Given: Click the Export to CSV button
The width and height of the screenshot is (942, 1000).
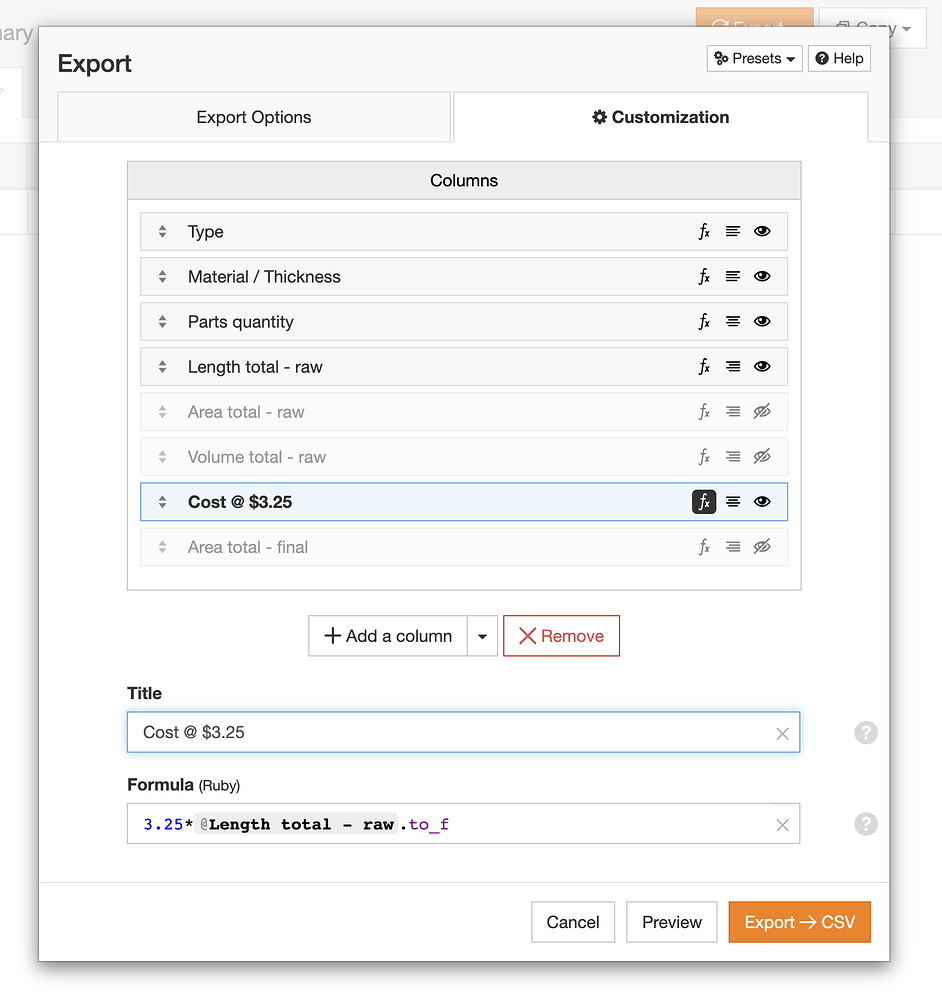Looking at the screenshot, I should [799, 921].
